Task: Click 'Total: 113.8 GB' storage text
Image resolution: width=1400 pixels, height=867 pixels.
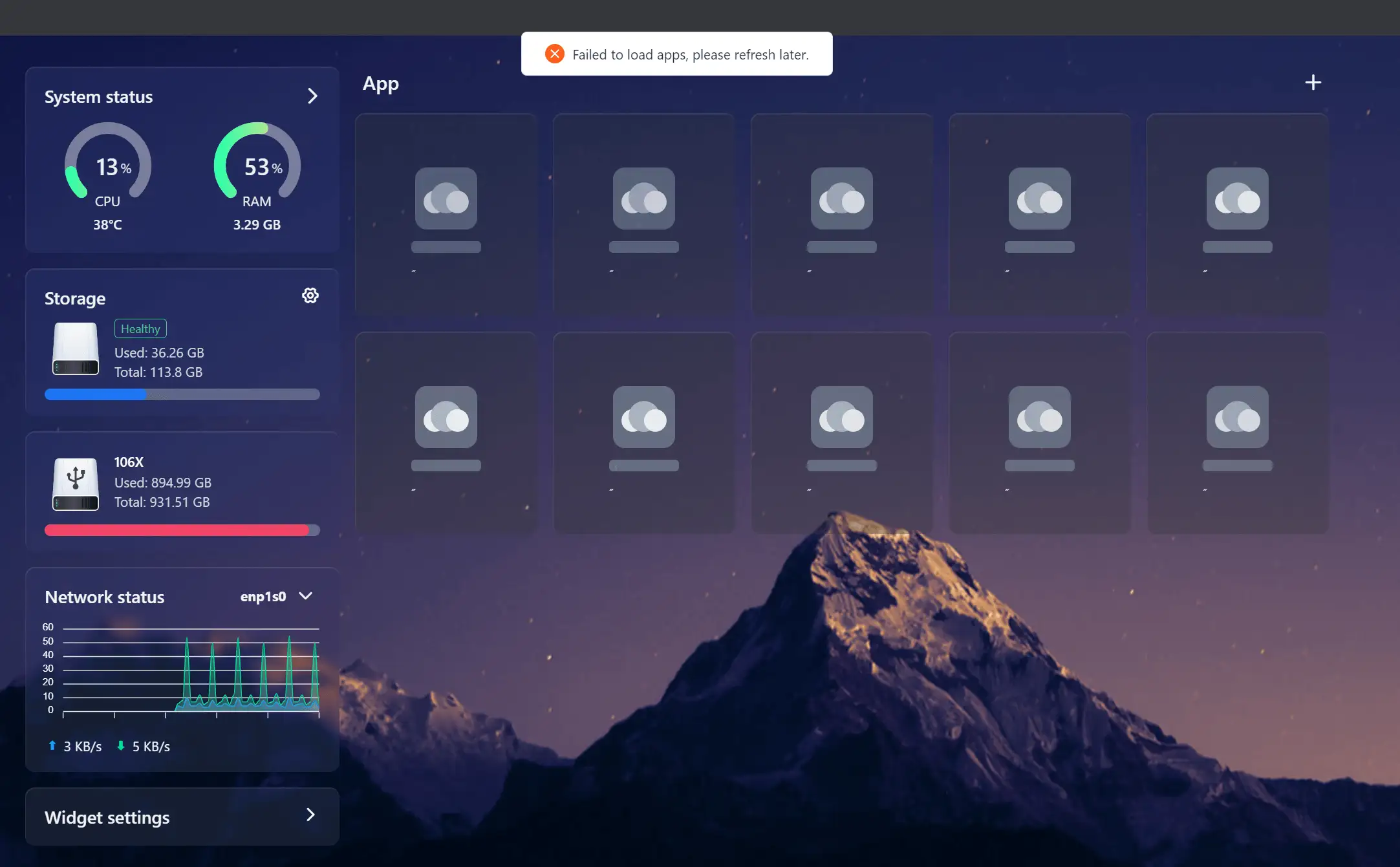Action: 158,372
